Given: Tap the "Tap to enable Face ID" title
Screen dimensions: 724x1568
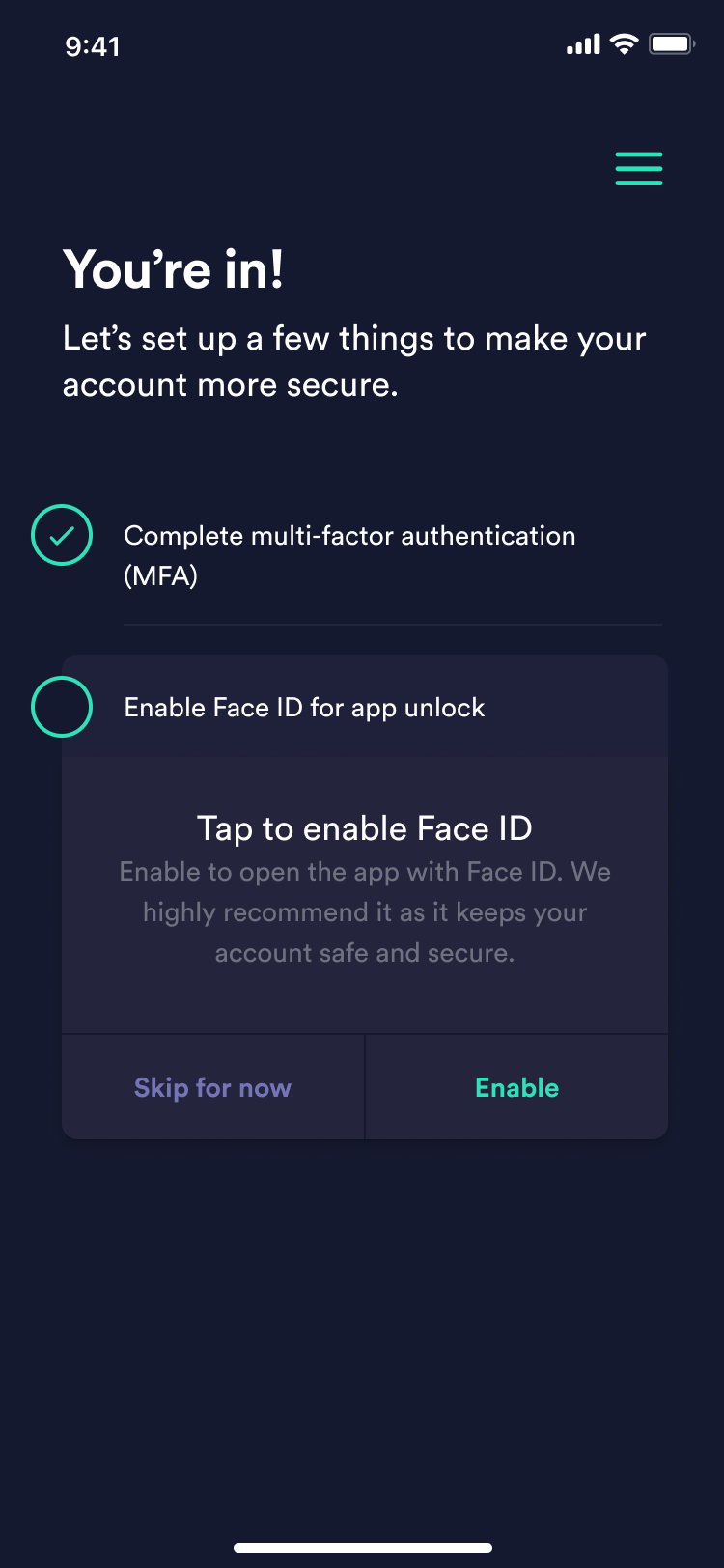Looking at the screenshot, I should tap(365, 828).
